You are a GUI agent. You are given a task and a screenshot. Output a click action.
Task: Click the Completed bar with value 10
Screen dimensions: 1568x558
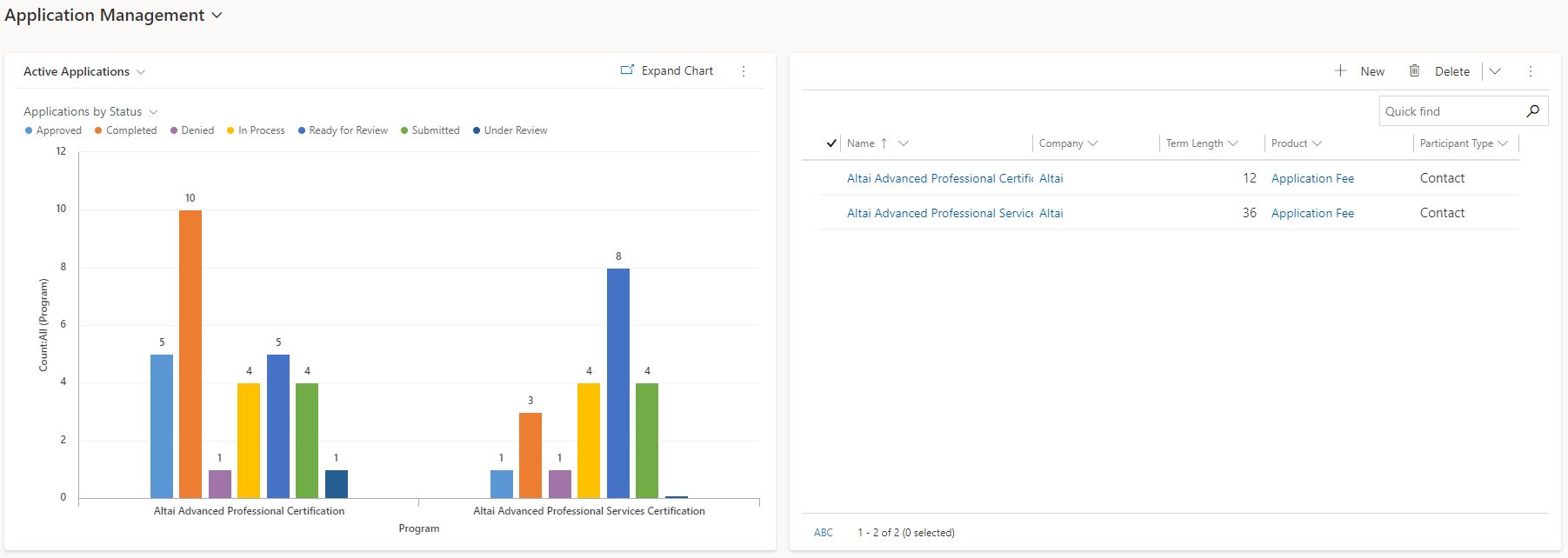(x=190, y=354)
